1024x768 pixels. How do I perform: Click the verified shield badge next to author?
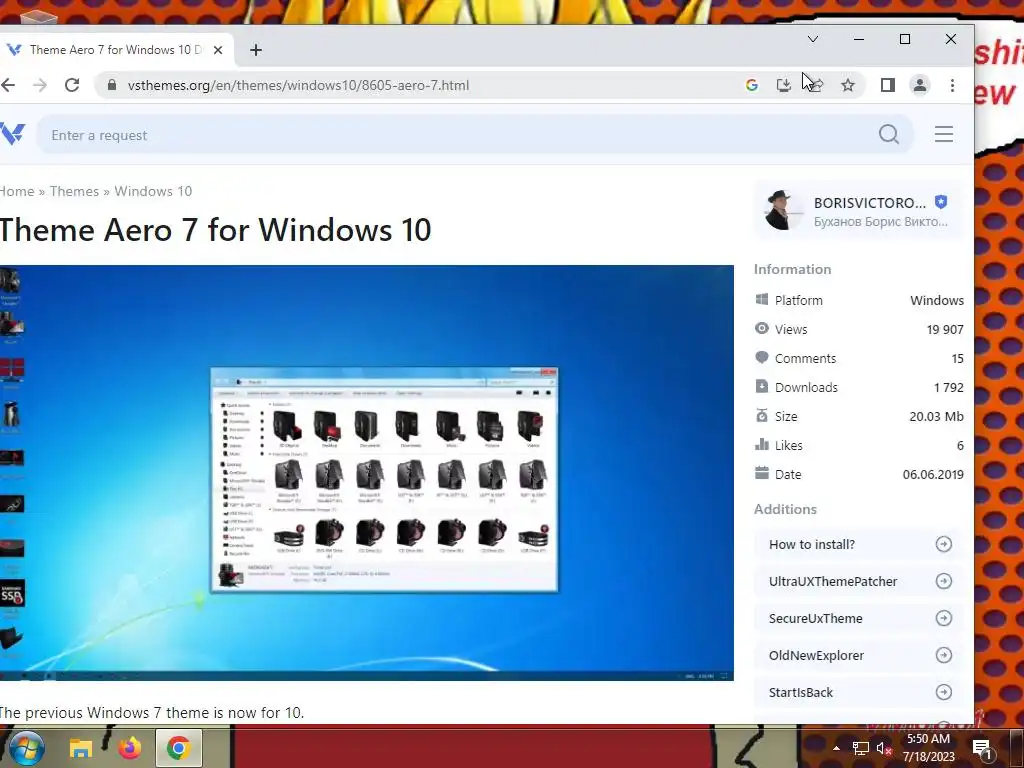click(x=940, y=202)
